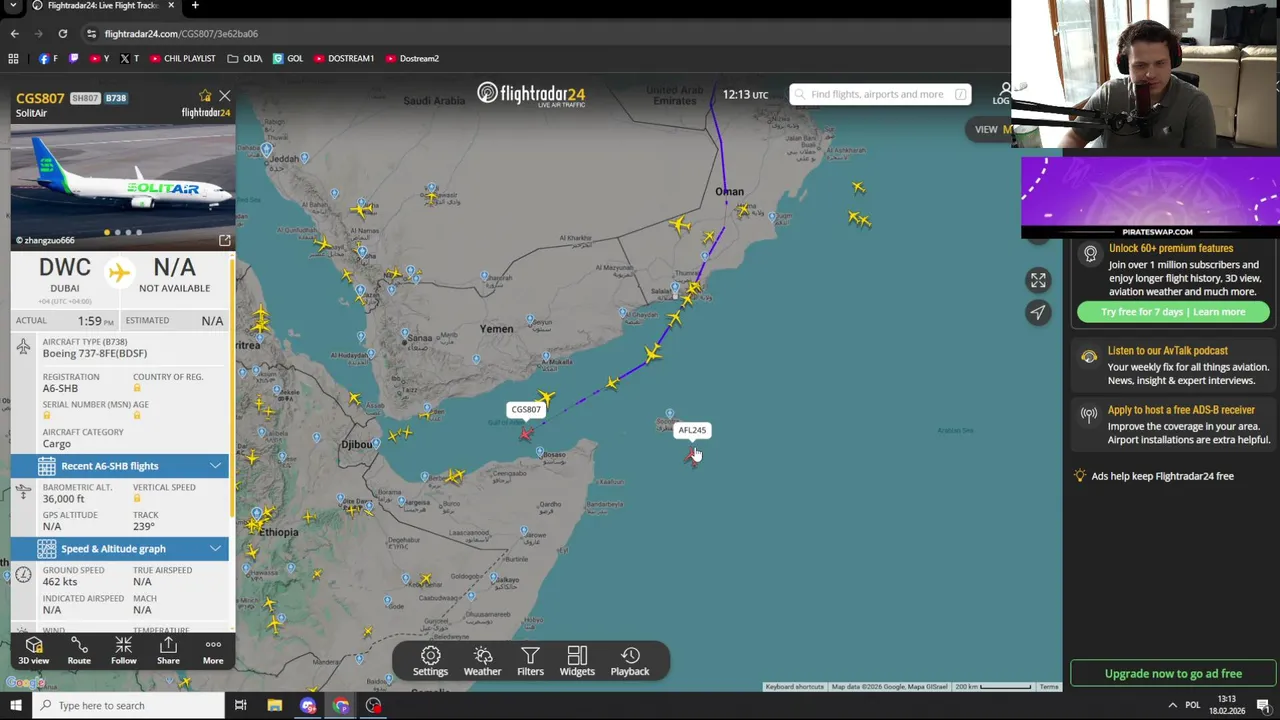
Task: Select the CGS807 aircraft on map
Action: pos(526,433)
